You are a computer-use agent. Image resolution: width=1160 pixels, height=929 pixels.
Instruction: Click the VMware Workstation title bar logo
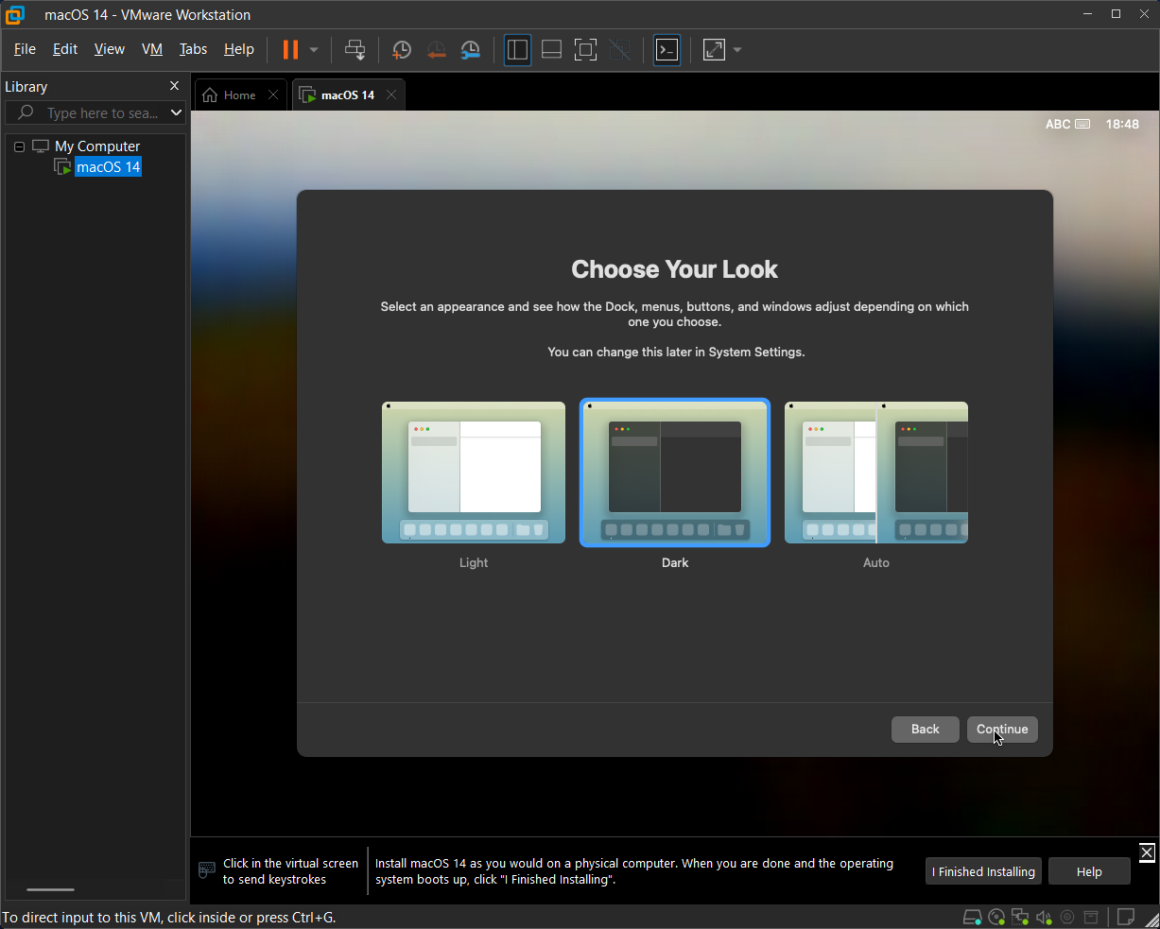pos(15,14)
